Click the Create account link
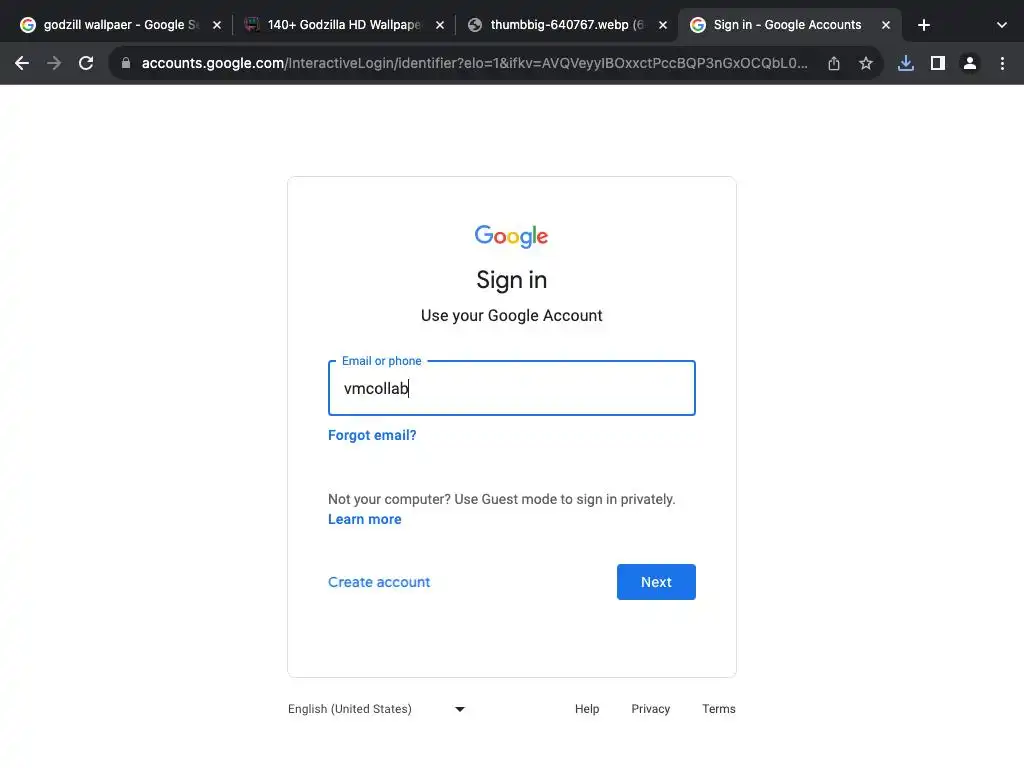This screenshot has width=1024, height=768. coord(379,582)
